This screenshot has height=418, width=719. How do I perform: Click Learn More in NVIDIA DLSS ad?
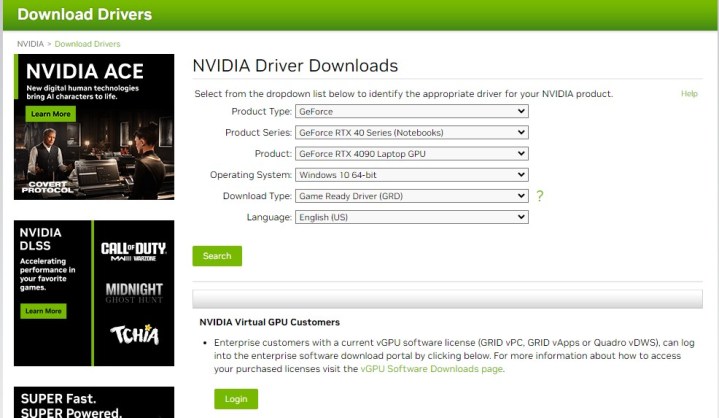tap(43, 311)
